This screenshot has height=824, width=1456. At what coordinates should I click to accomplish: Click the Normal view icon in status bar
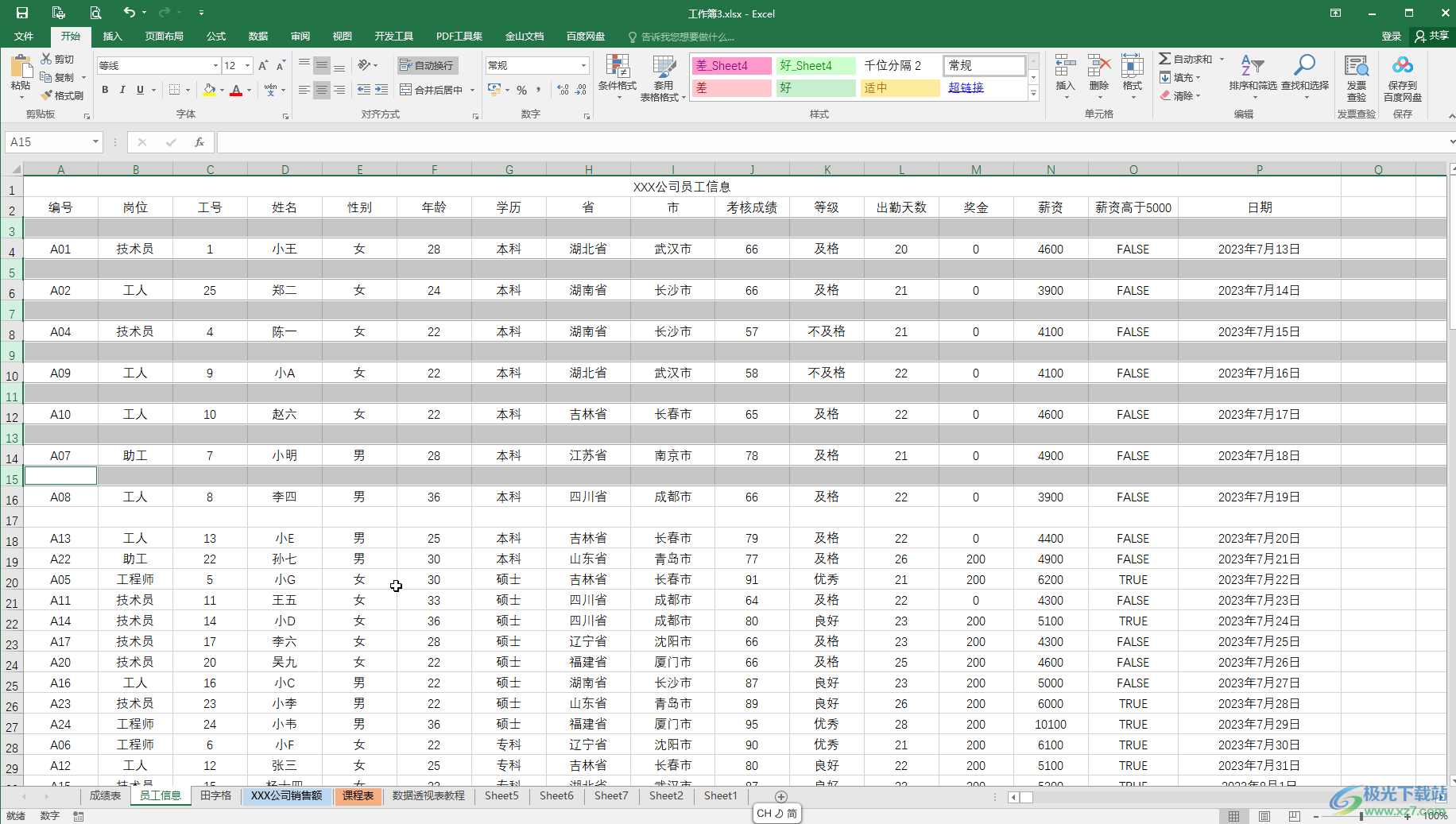(1233, 816)
